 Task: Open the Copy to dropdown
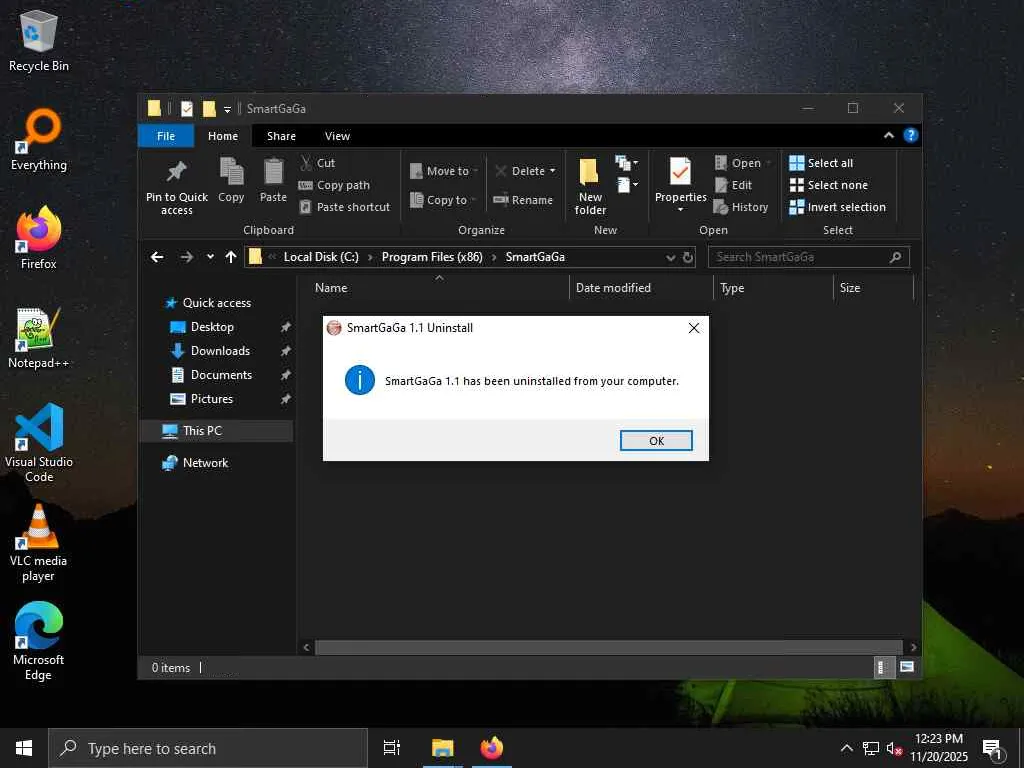point(443,200)
